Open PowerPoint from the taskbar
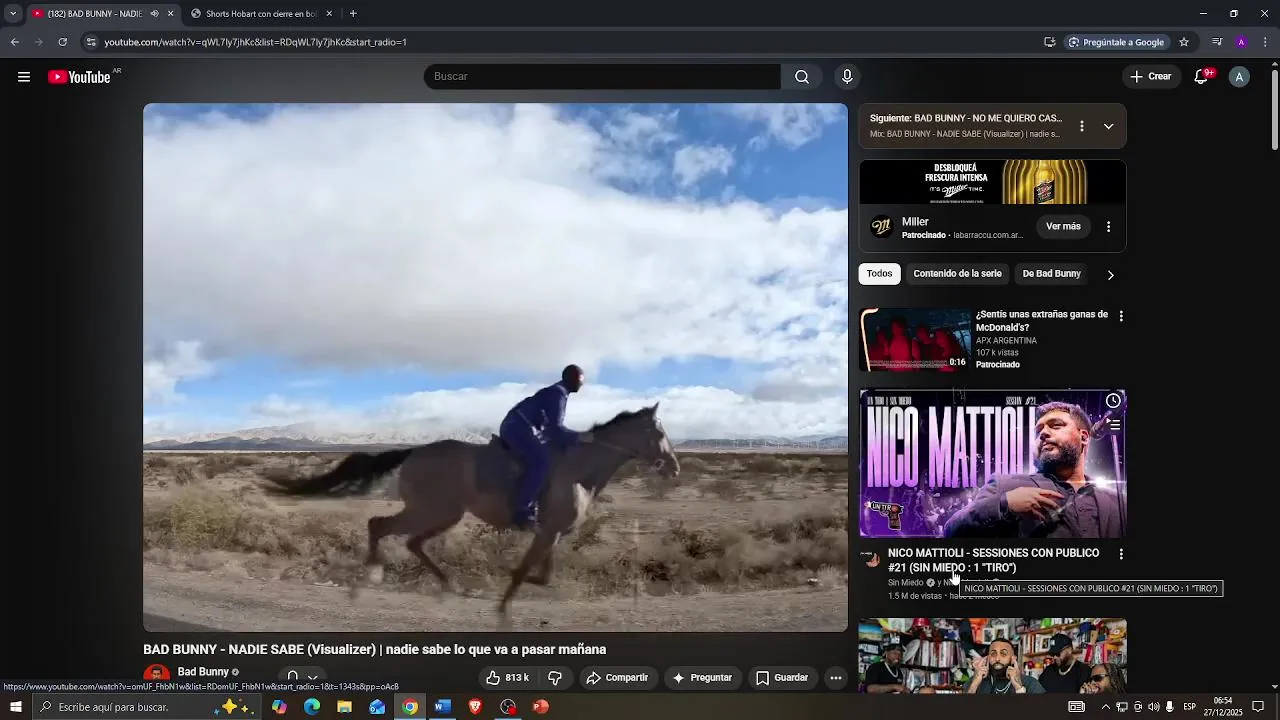The height and width of the screenshot is (720, 1280). pyautogui.click(x=541, y=707)
